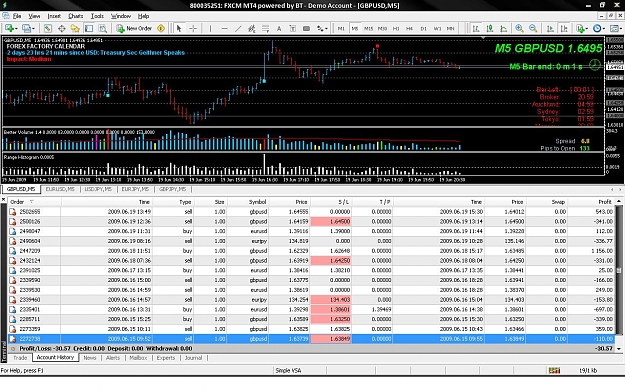
Task: Switch chart to M1 timeframe
Action: (x=341, y=28)
